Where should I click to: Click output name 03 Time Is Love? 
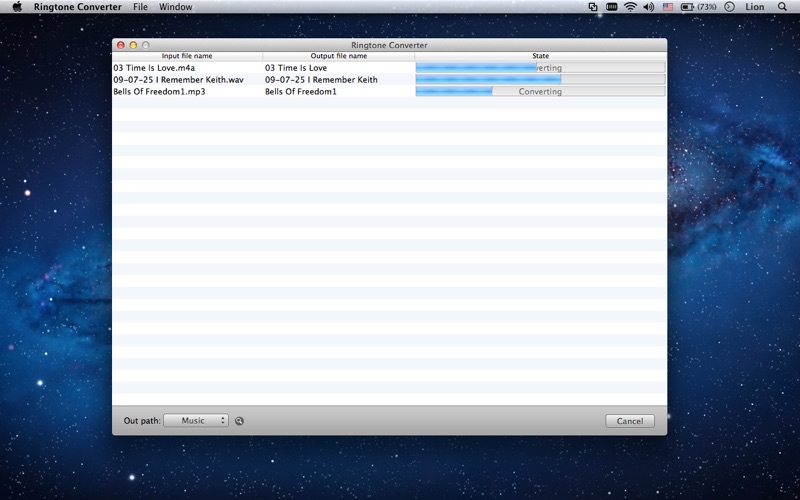tap(296, 68)
